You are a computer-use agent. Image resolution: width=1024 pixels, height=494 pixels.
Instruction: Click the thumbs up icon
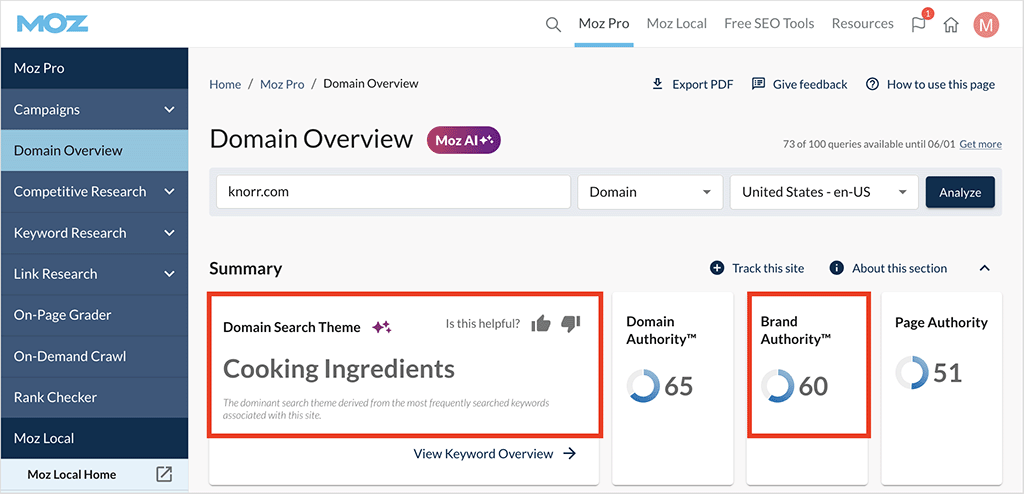pyautogui.click(x=541, y=323)
